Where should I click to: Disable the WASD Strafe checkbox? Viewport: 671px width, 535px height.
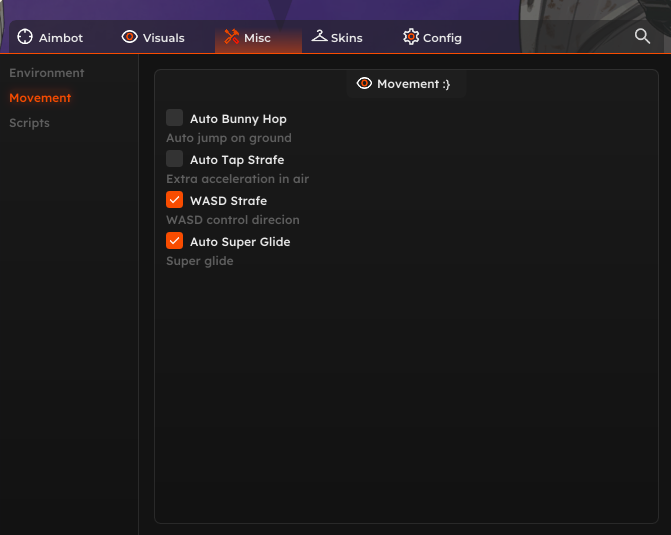(175, 200)
